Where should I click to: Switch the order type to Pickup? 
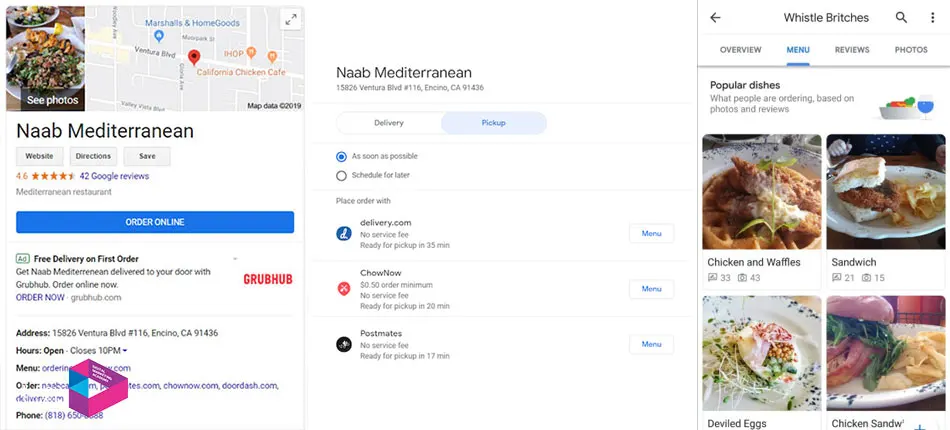point(494,123)
